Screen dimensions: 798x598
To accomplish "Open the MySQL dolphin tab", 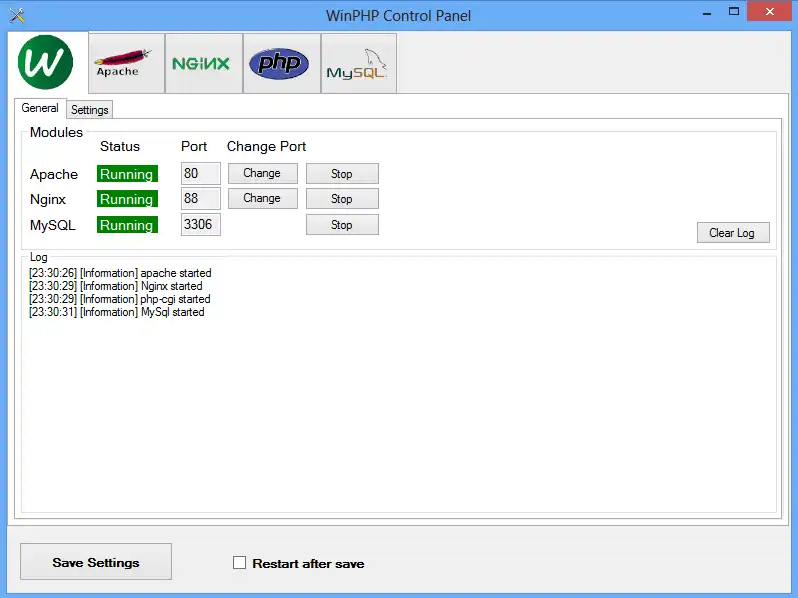I will click(x=359, y=64).
